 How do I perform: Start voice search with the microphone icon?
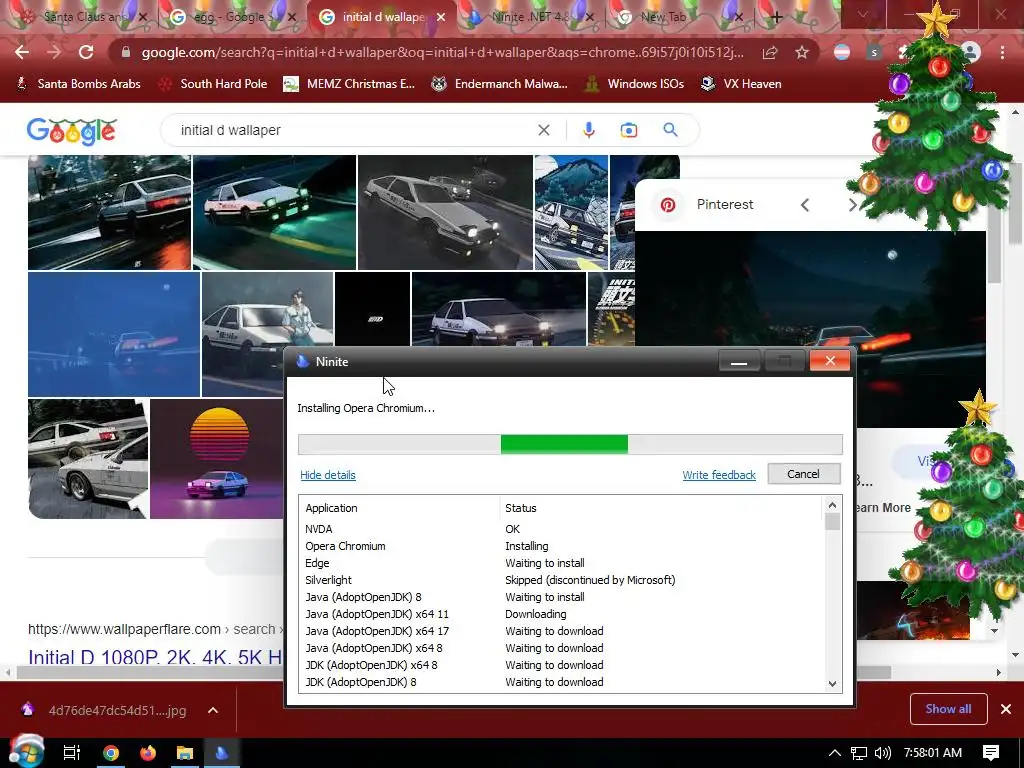tap(588, 130)
